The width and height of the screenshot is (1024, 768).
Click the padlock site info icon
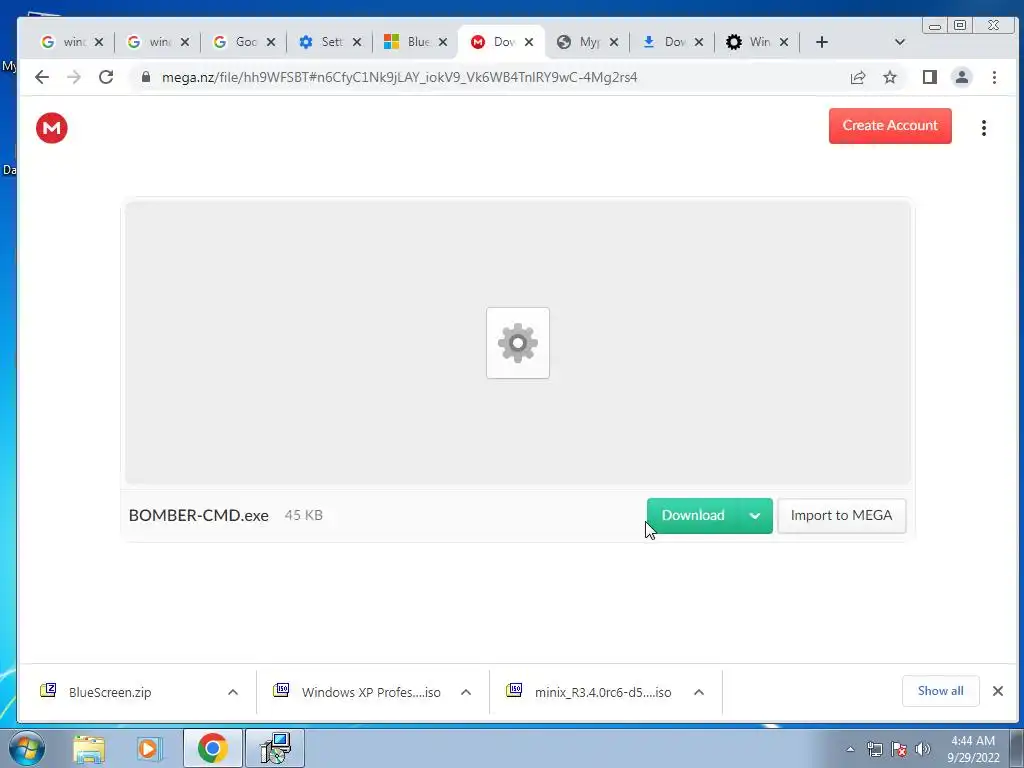[146, 77]
